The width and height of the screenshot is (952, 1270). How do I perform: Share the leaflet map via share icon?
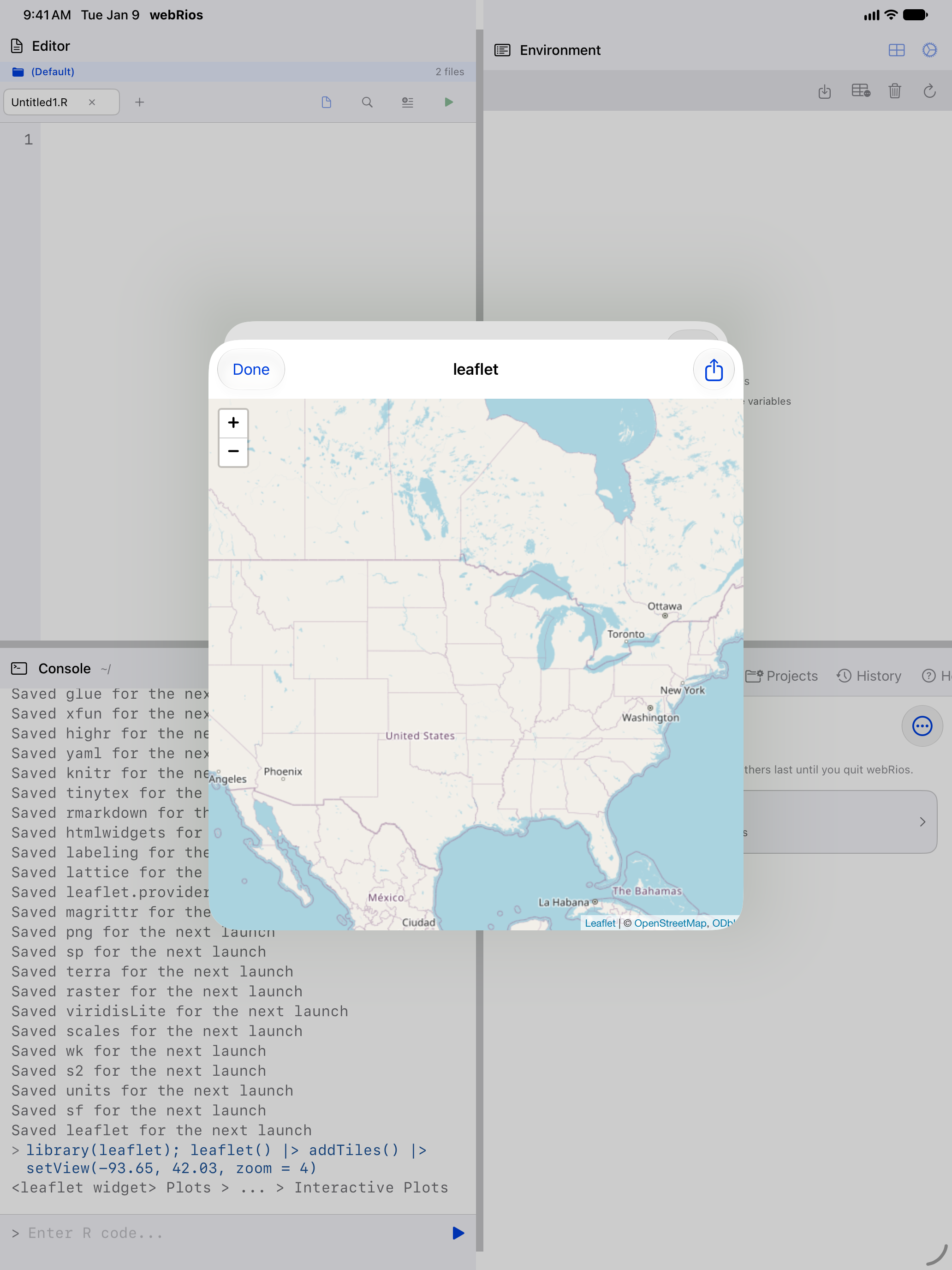coord(713,369)
